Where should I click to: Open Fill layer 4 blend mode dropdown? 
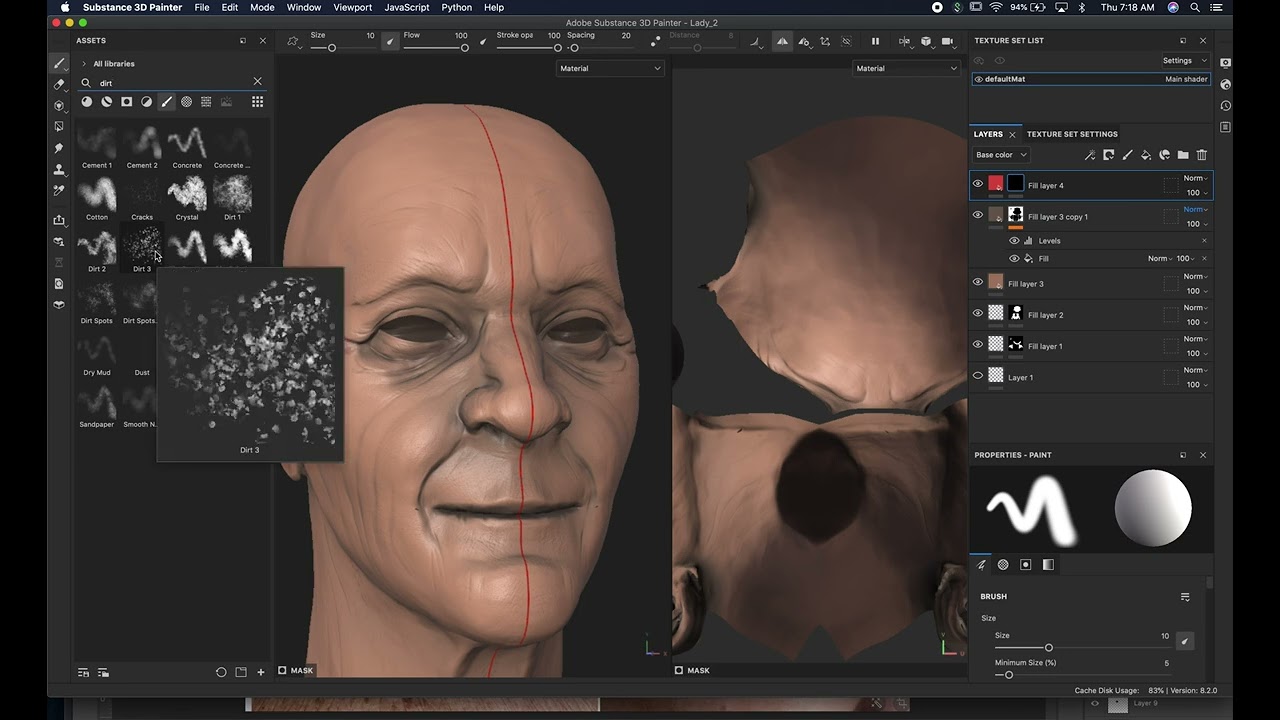coord(1197,178)
